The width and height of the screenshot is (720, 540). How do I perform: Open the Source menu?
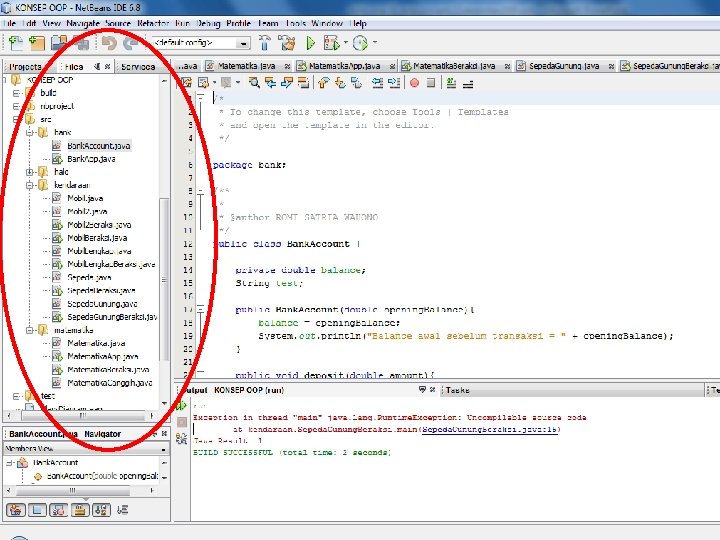coord(118,23)
